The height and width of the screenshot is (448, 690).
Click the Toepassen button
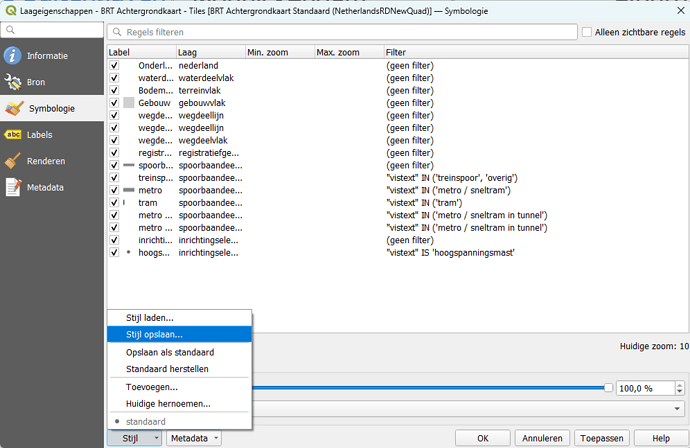[x=602, y=438]
